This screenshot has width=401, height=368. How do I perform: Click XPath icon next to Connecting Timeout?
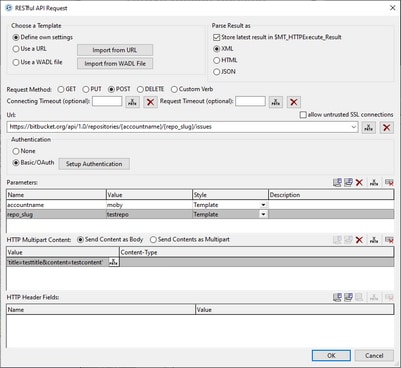[x=132, y=102]
